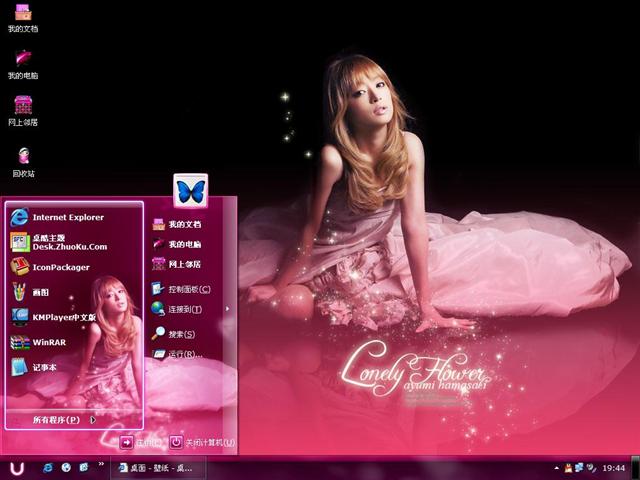Expand the 连接到(T) submenu arrow
Image resolution: width=640 pixels, height=480 pixels.
click(x=227, y=309)
